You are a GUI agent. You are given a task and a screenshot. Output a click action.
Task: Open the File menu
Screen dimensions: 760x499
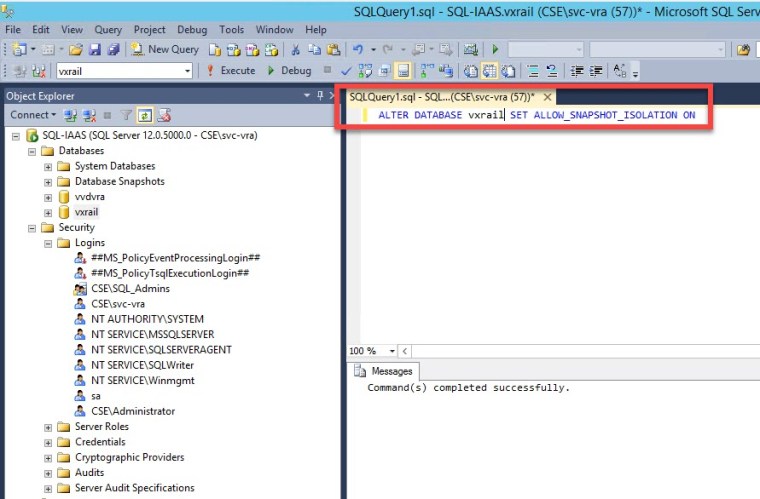[13, 30]
